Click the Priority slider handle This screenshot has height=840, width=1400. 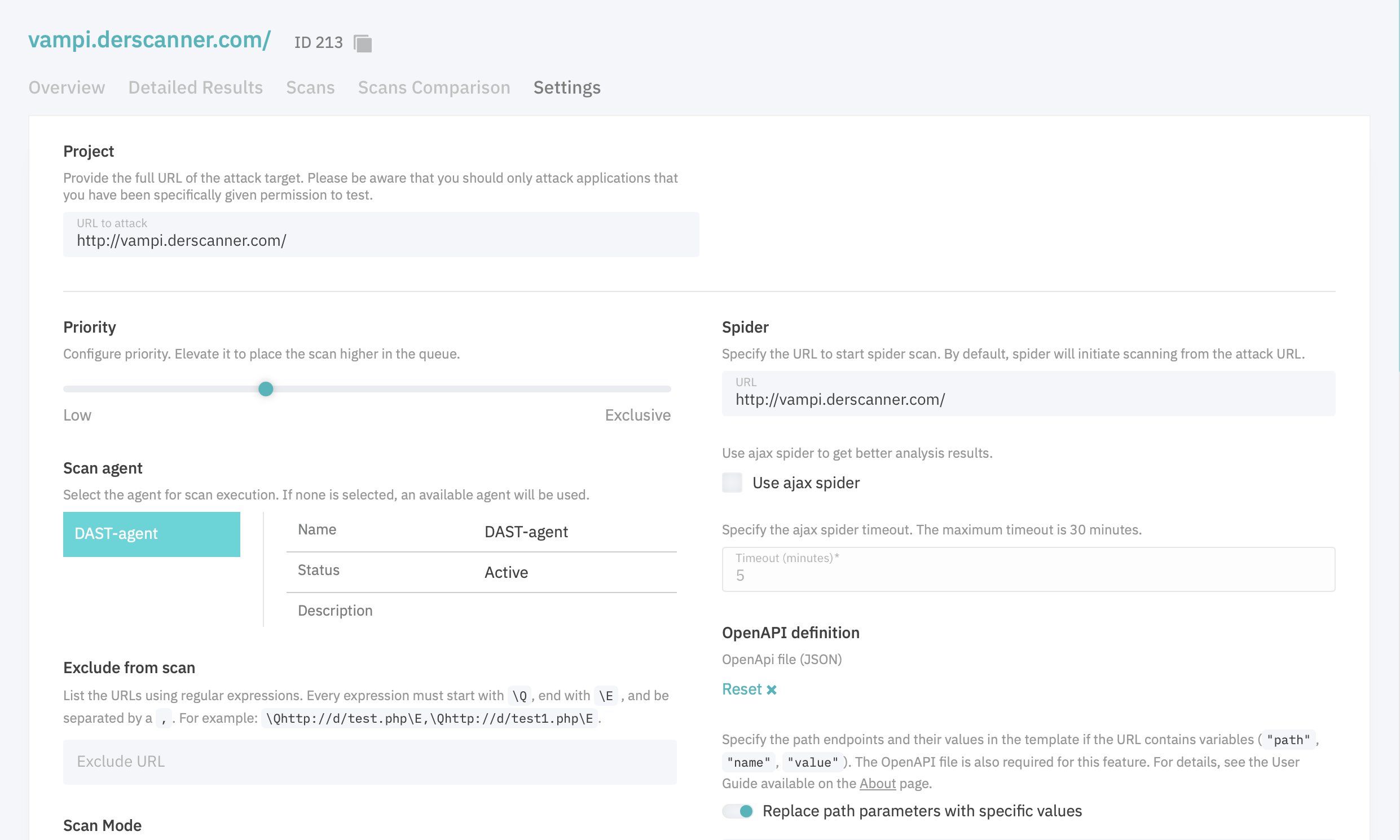click(266, 389)
